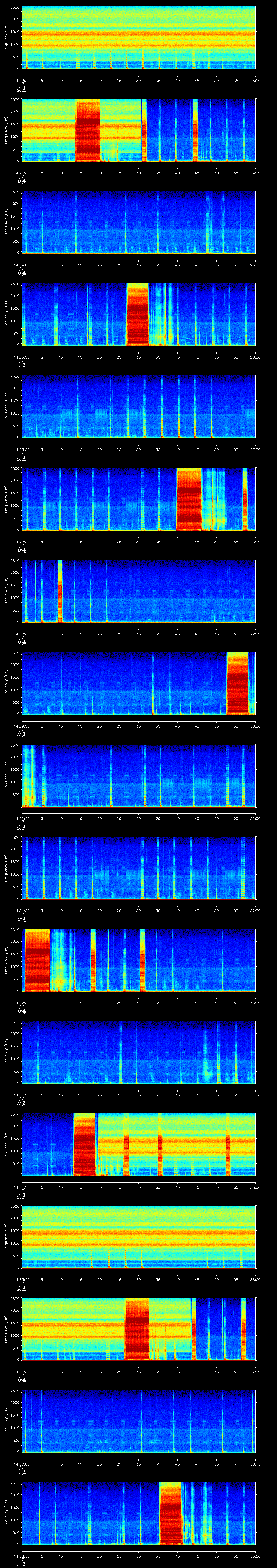Click the 23:00 end time label

coord(255,80)
